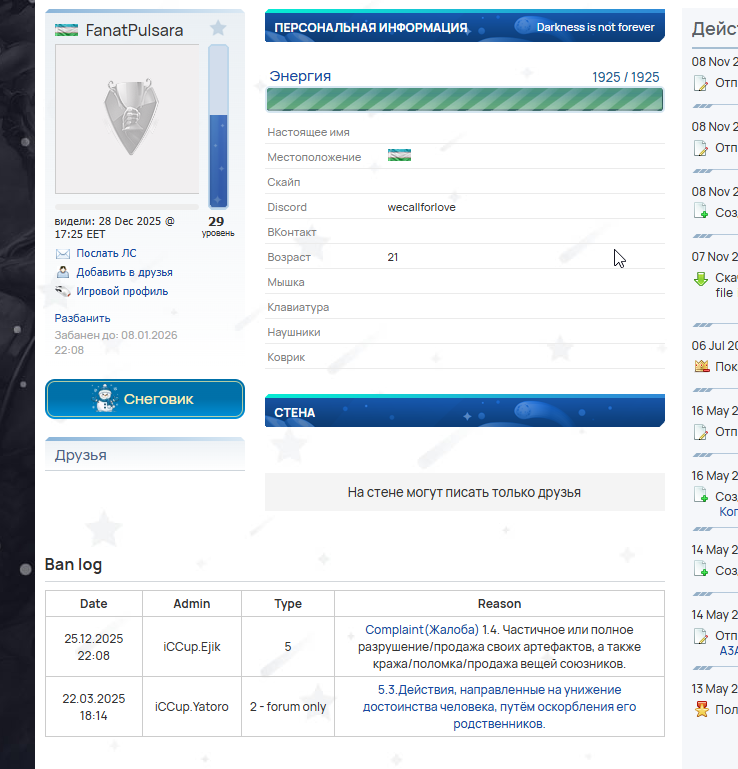Click the first 14 May new page icon
This screenshot has height=769, width=738.
[701, 568]
